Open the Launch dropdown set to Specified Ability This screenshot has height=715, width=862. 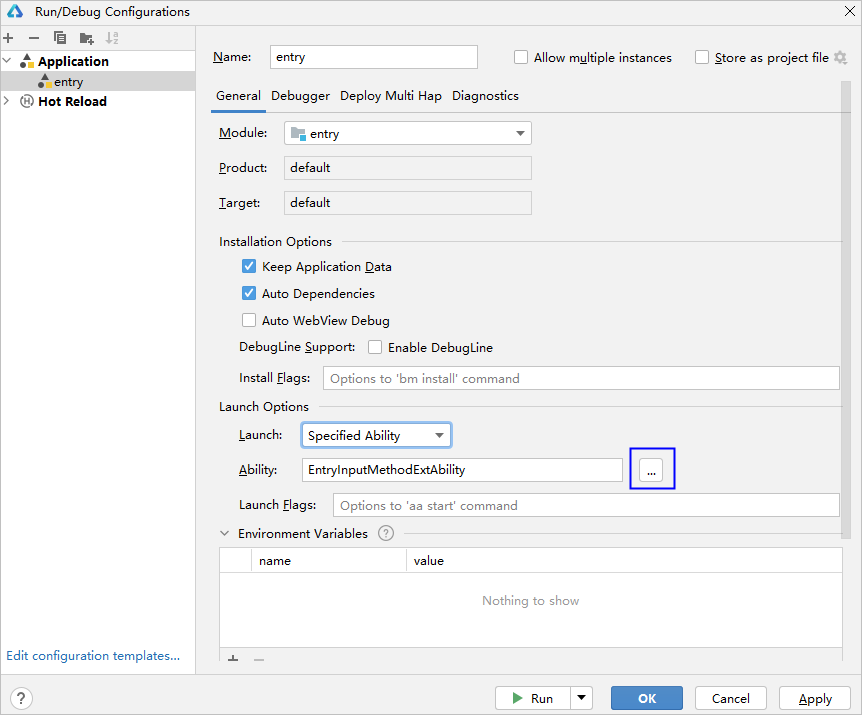[377, 436]
